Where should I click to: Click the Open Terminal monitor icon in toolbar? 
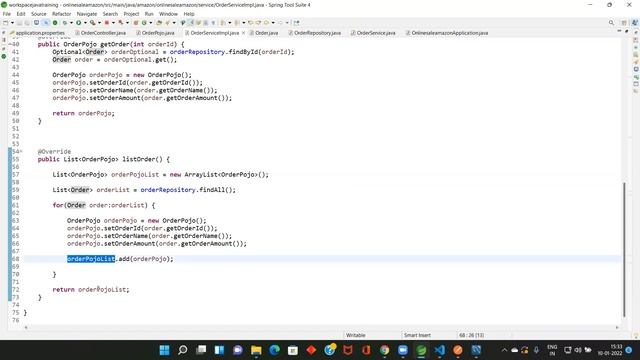[36, 23]
